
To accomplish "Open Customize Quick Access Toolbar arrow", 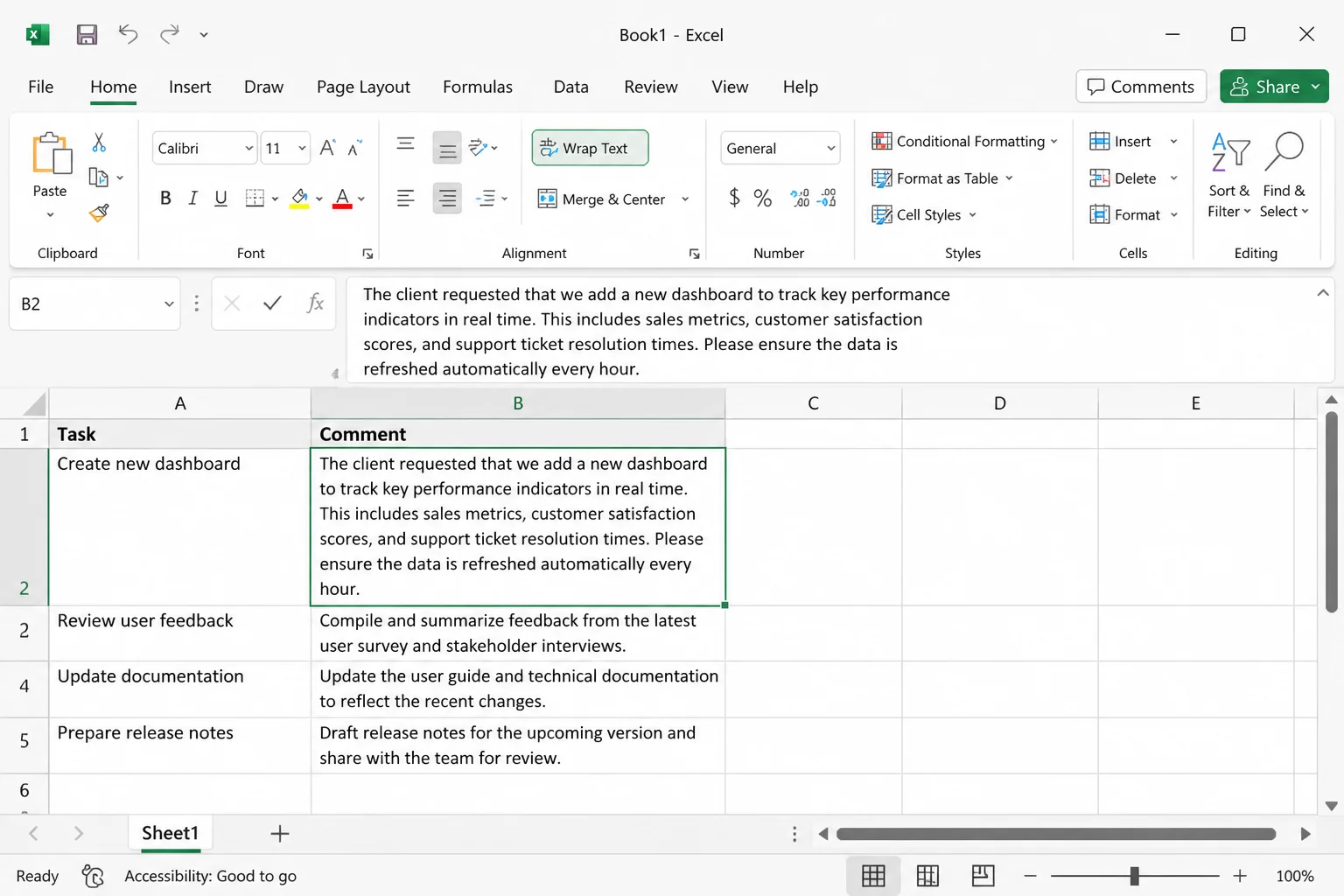I will point(204,35).
